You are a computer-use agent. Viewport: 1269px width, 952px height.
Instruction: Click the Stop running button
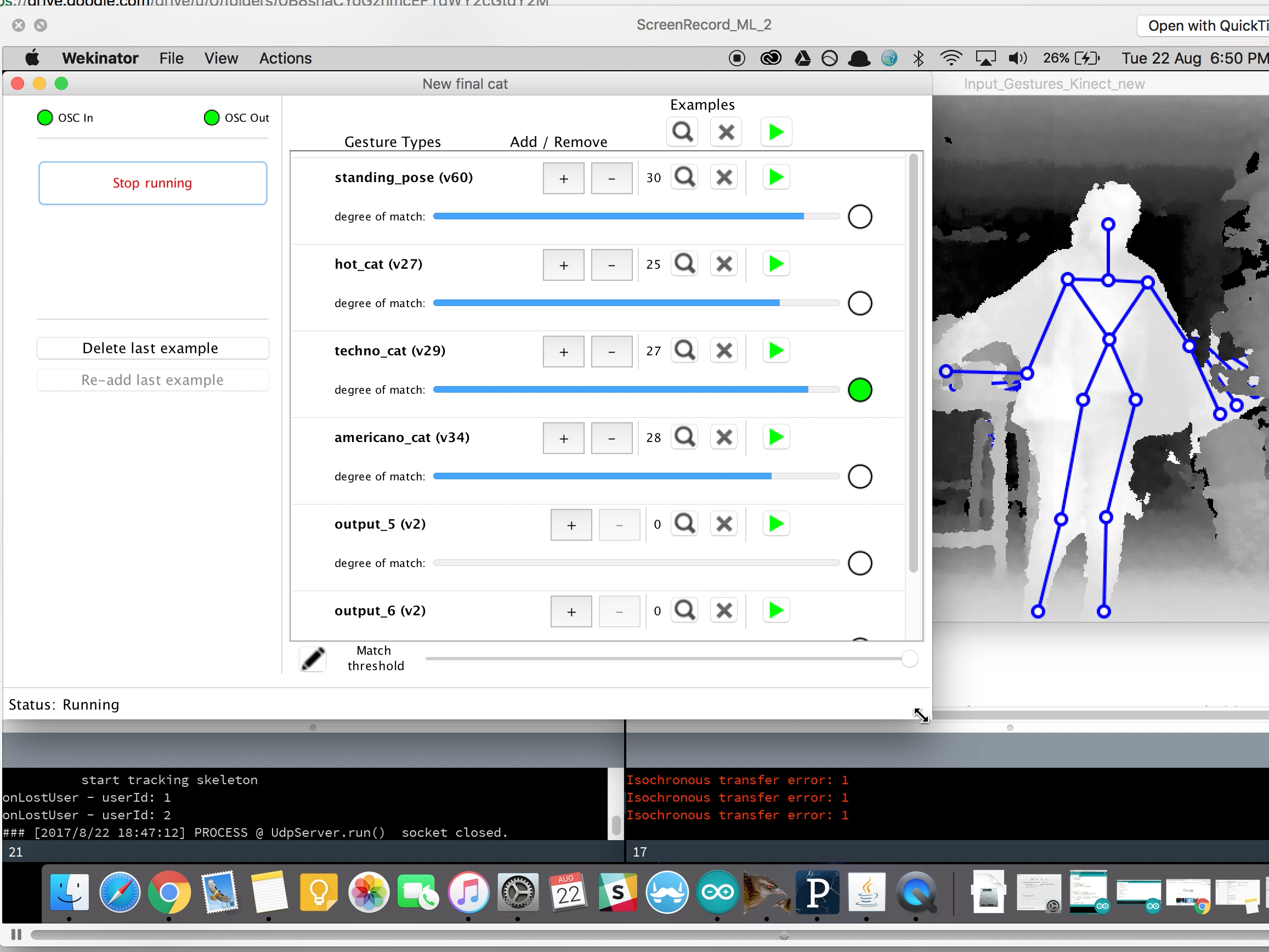pyautogui.click(x=152, y=183)
